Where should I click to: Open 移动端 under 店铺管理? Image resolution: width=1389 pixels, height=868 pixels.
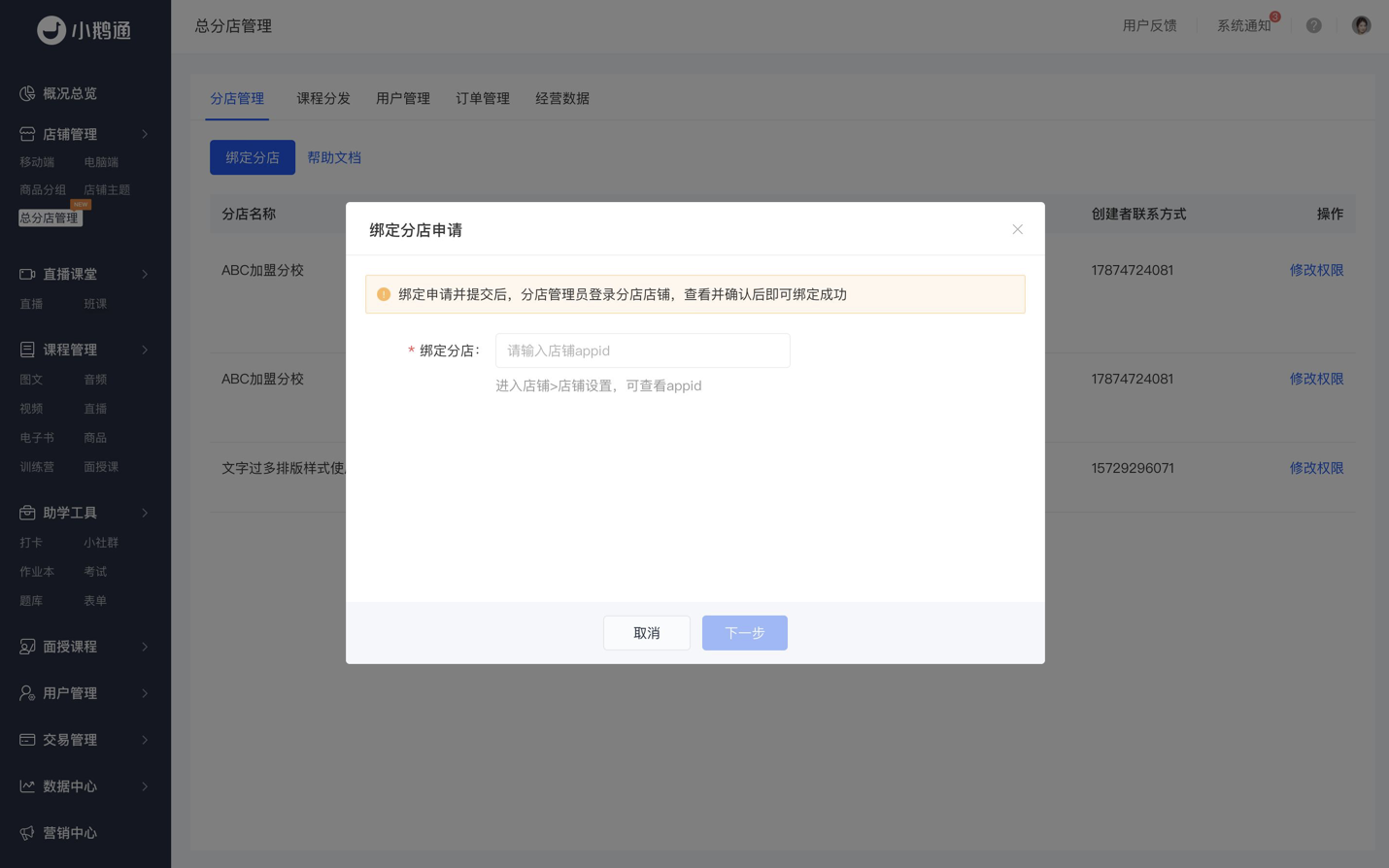[37, 162]
